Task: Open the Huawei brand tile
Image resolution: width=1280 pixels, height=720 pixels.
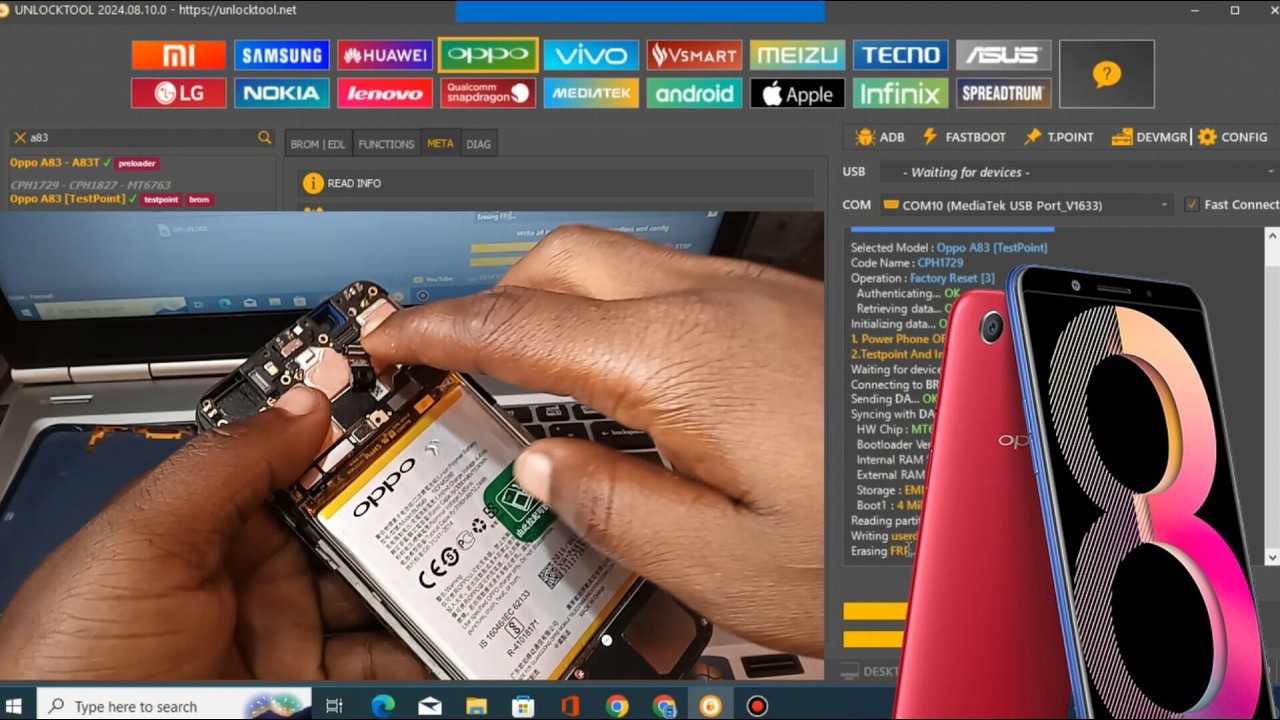Action: 385,55
